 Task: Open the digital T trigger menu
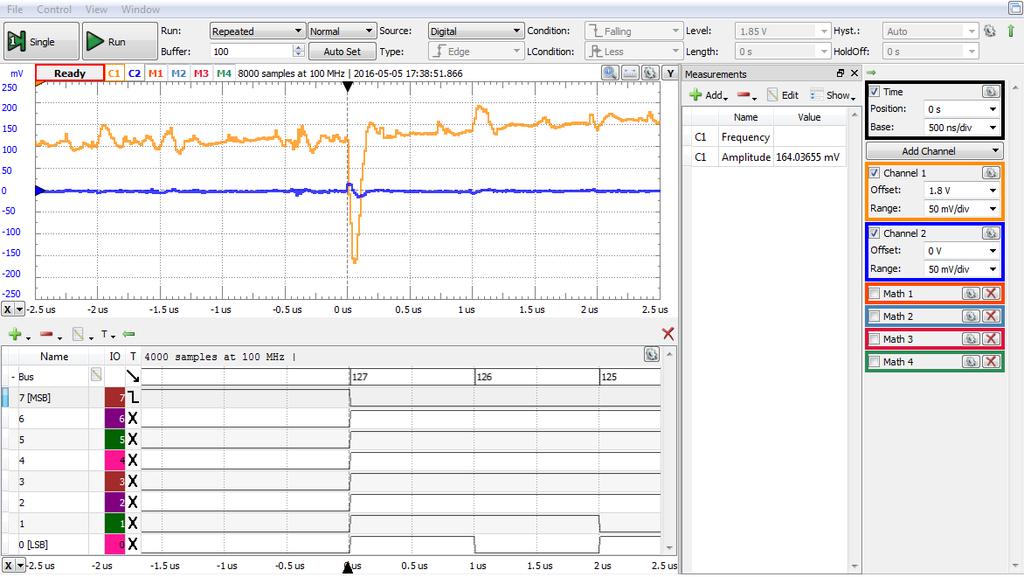[x=108, y=334]
